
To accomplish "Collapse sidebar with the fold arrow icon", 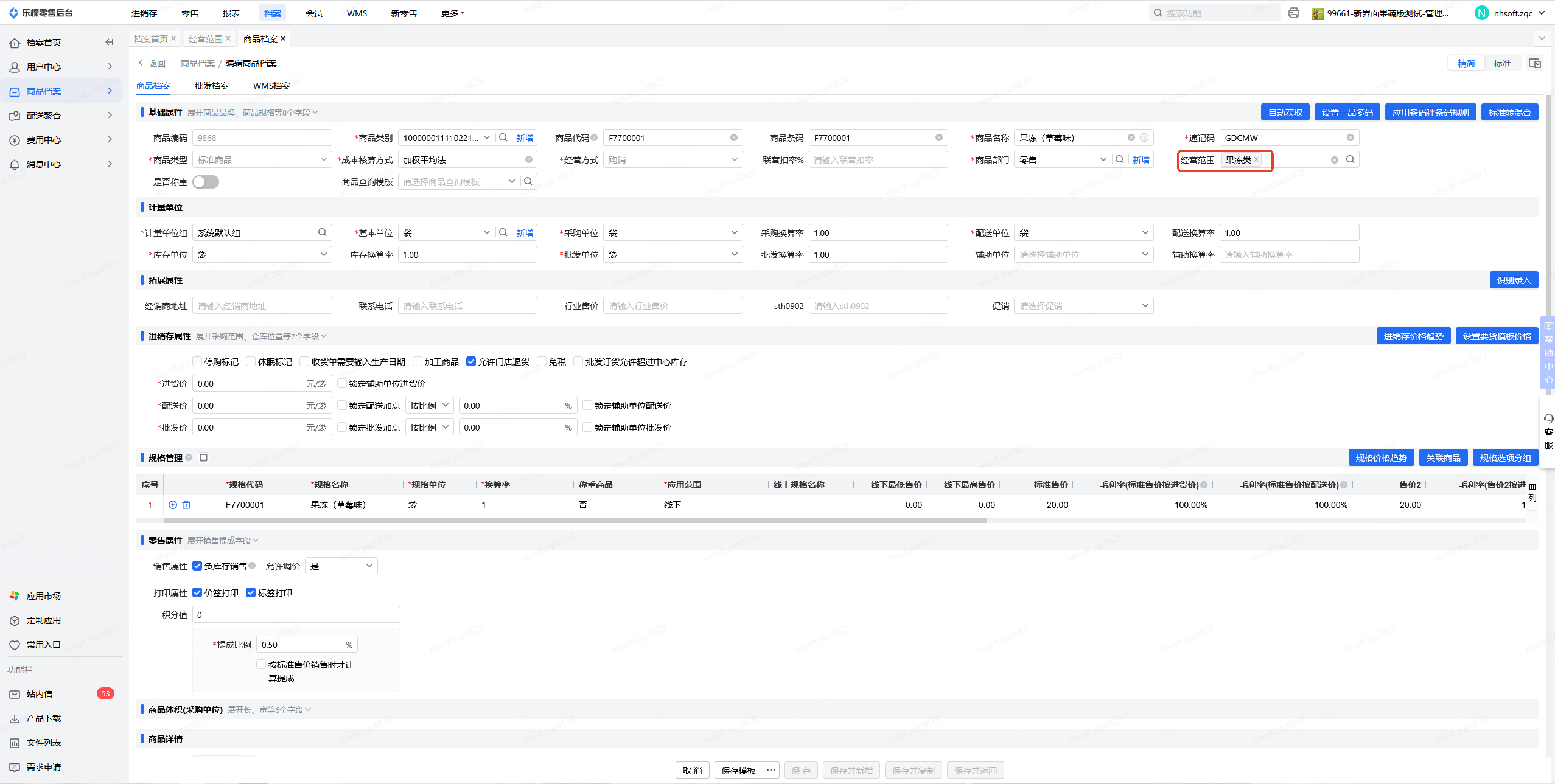I will click(x=110, y=42).
